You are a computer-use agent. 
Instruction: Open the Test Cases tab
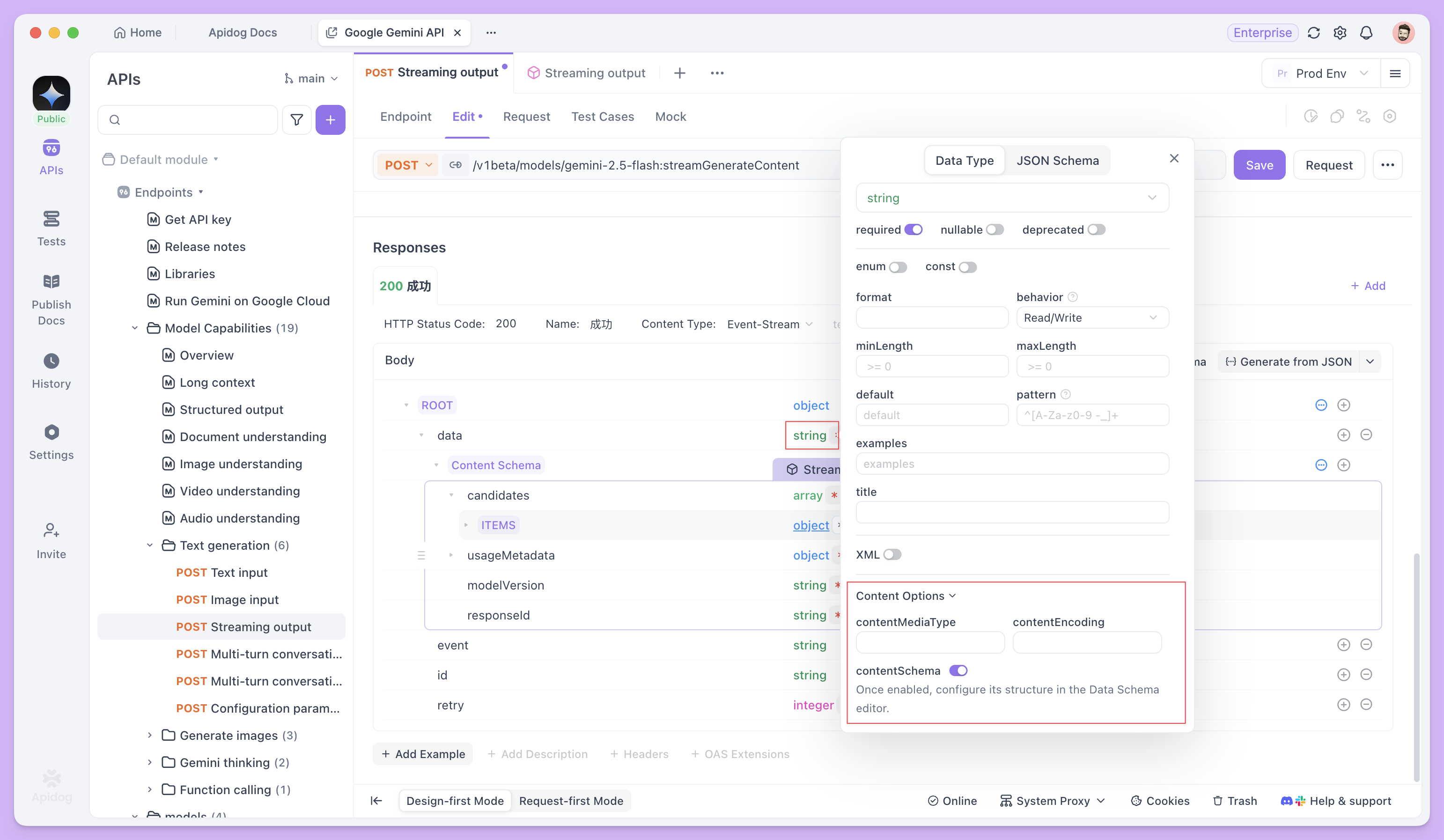pos(602,116)
